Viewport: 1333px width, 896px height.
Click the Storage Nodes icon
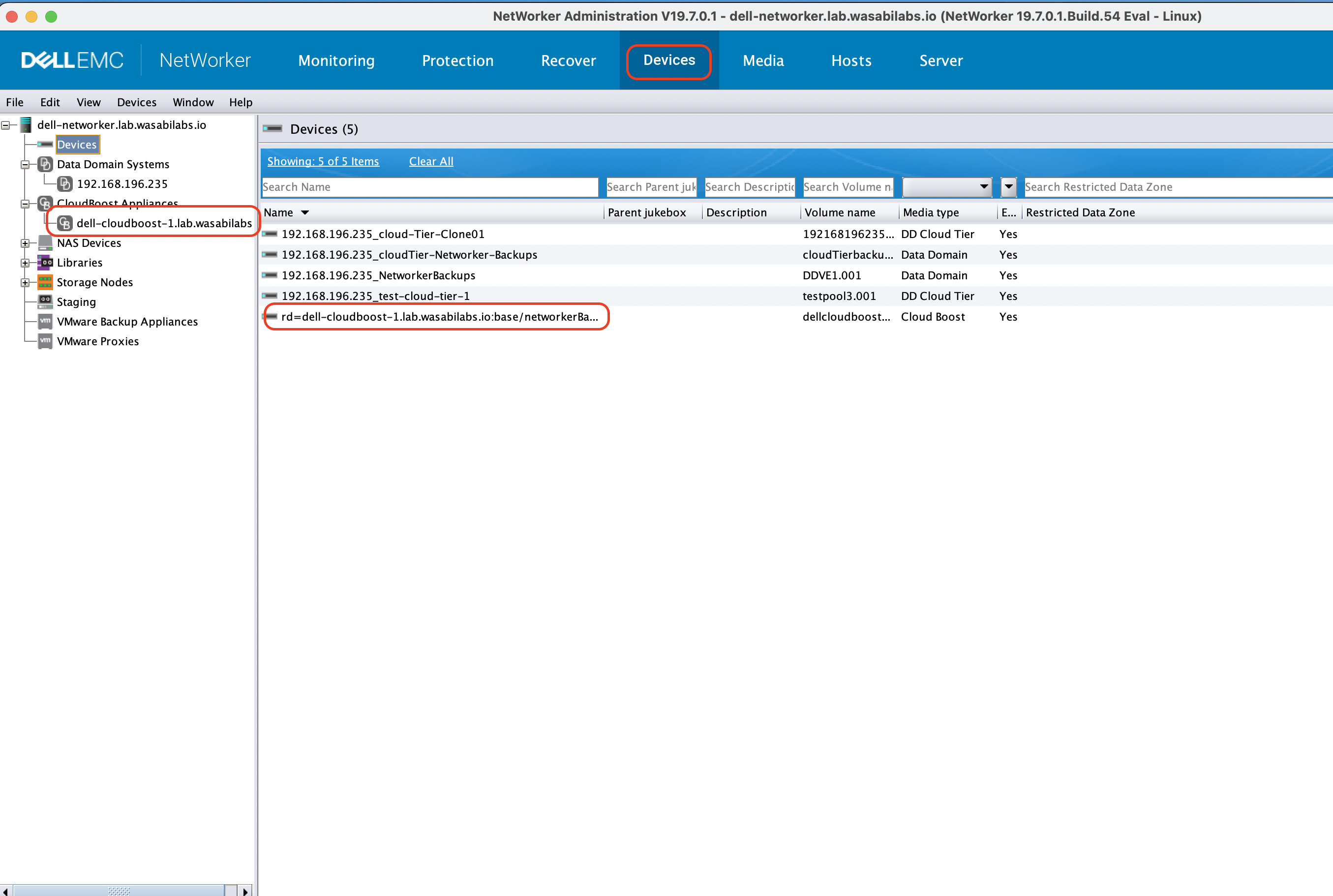(45, 282)
